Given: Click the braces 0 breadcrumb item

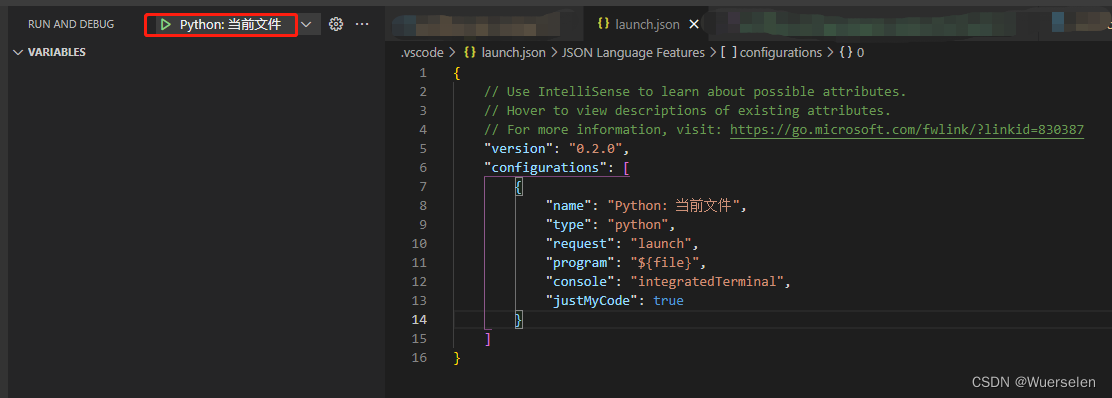Looking at the screenshot, I should (852, 52).
